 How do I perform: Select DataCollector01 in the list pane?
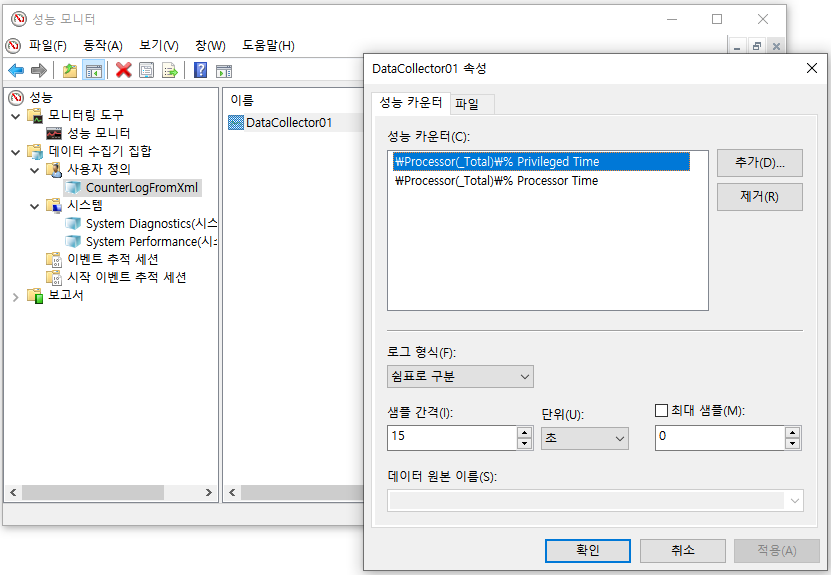(x=289, y=122)
